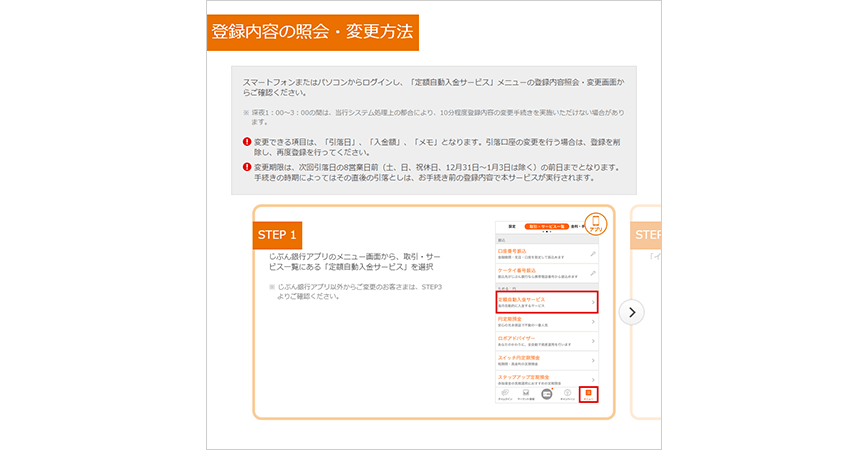The height and width of the screenshot is (450, 868).
Task: Click the next-step arrow in the carousel
Action: 631,312
